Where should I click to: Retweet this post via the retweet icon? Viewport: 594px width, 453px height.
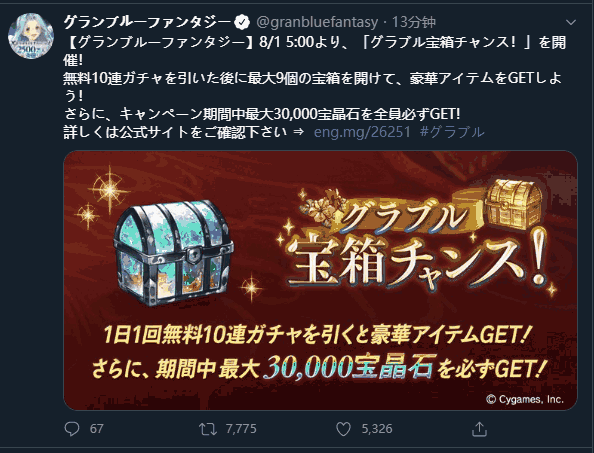point(208,429)
